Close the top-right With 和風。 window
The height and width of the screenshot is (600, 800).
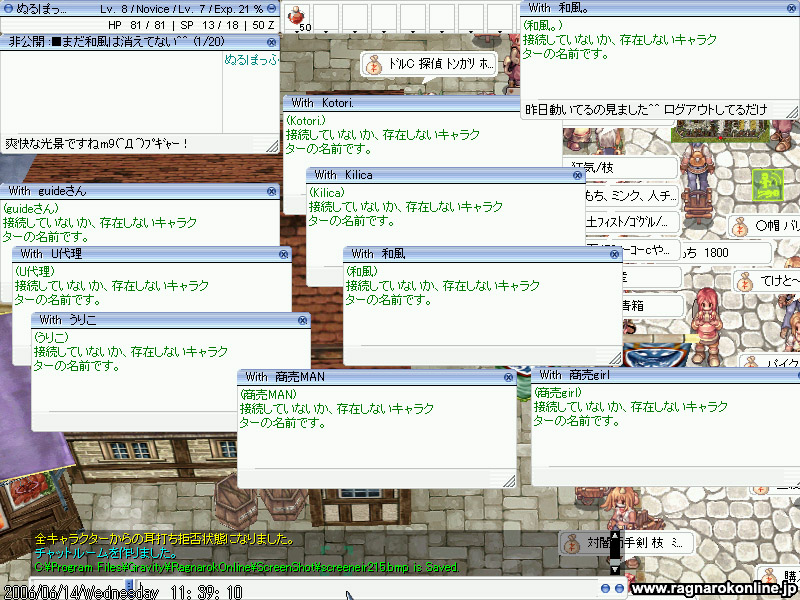click(791, 8)
